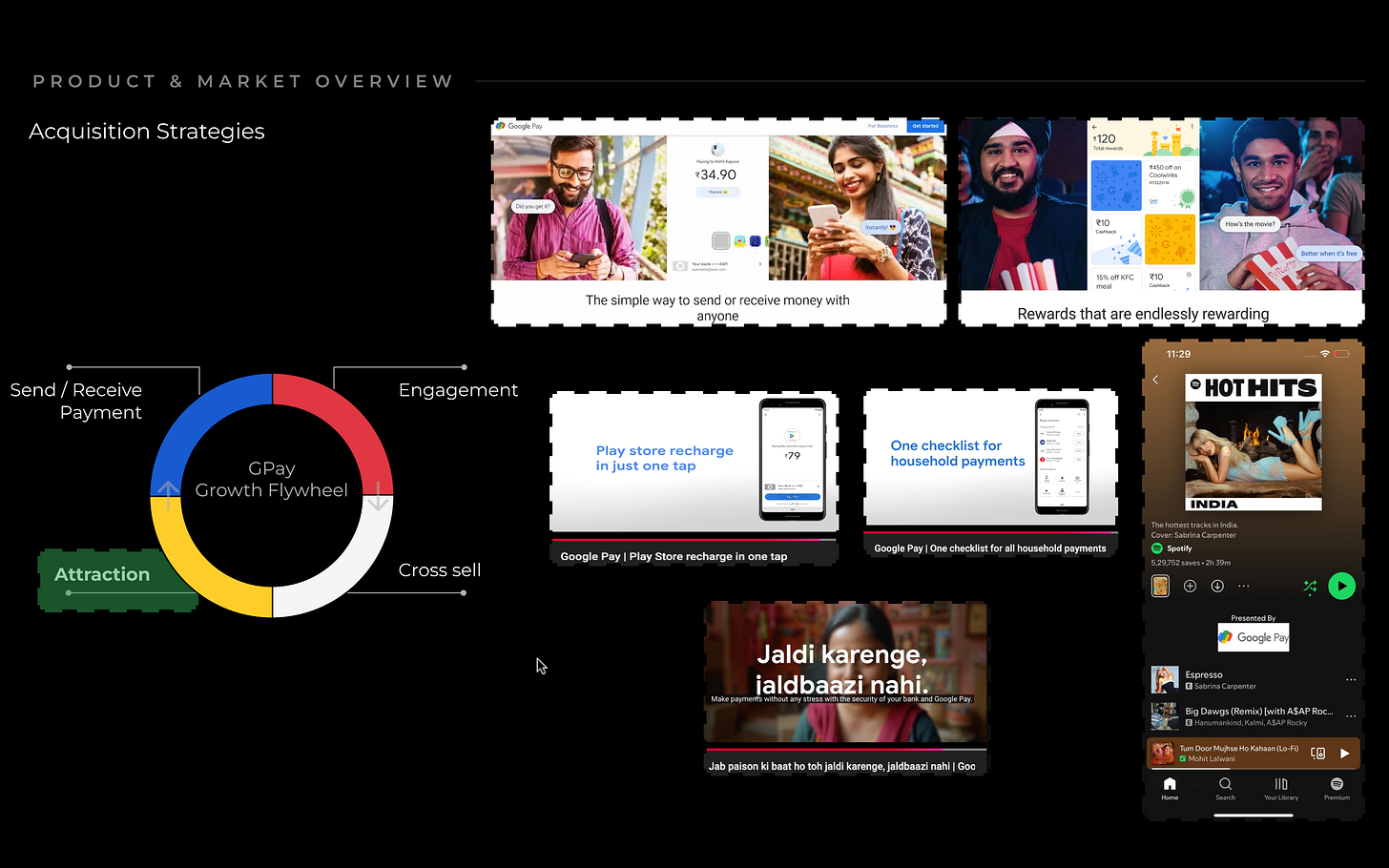
Task: Click the Rewards that are endlessly rewarding caption
Action: point(1143,314)
